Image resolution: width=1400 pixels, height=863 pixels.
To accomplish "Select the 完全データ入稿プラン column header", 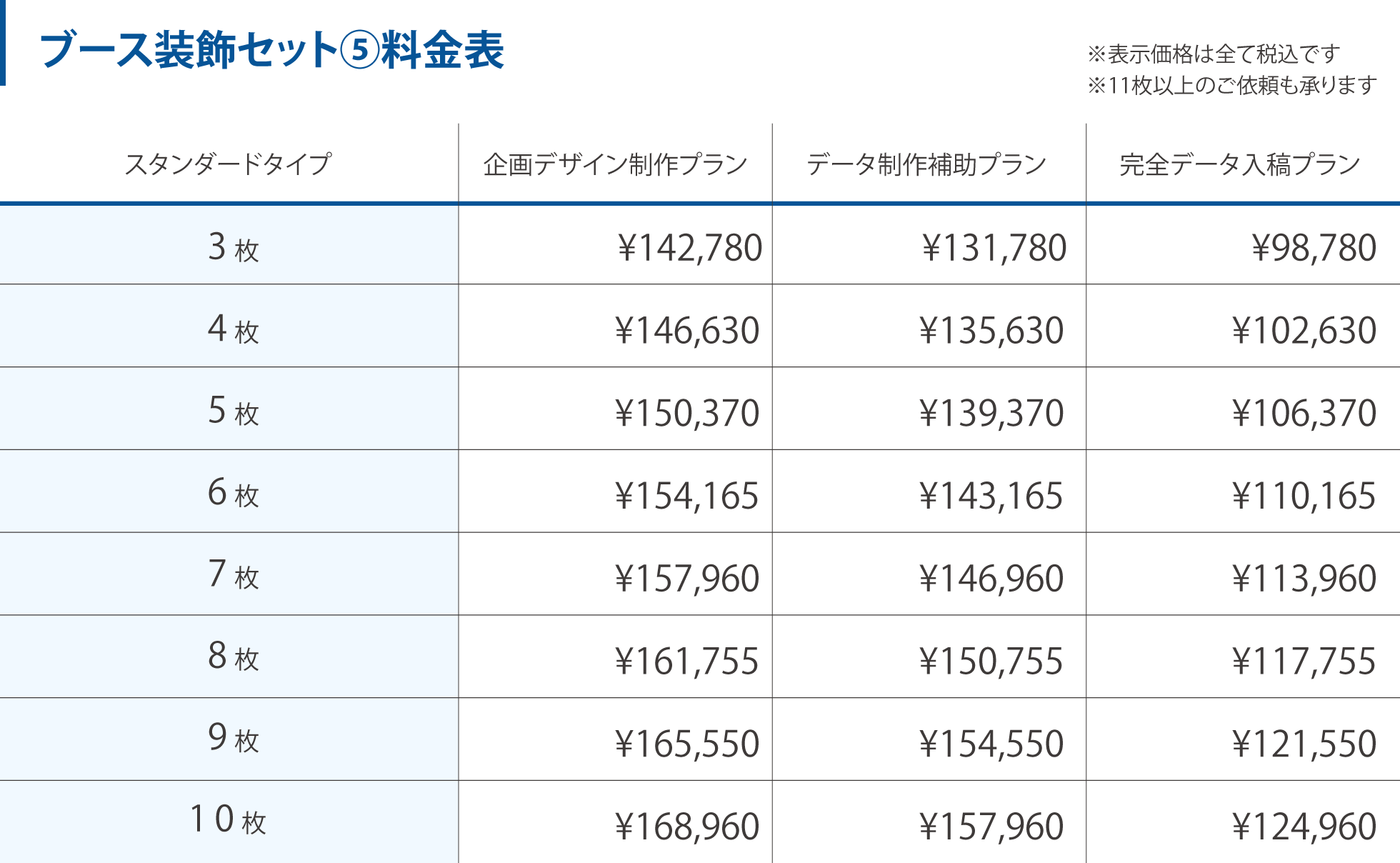I will tap(1240, 164).
